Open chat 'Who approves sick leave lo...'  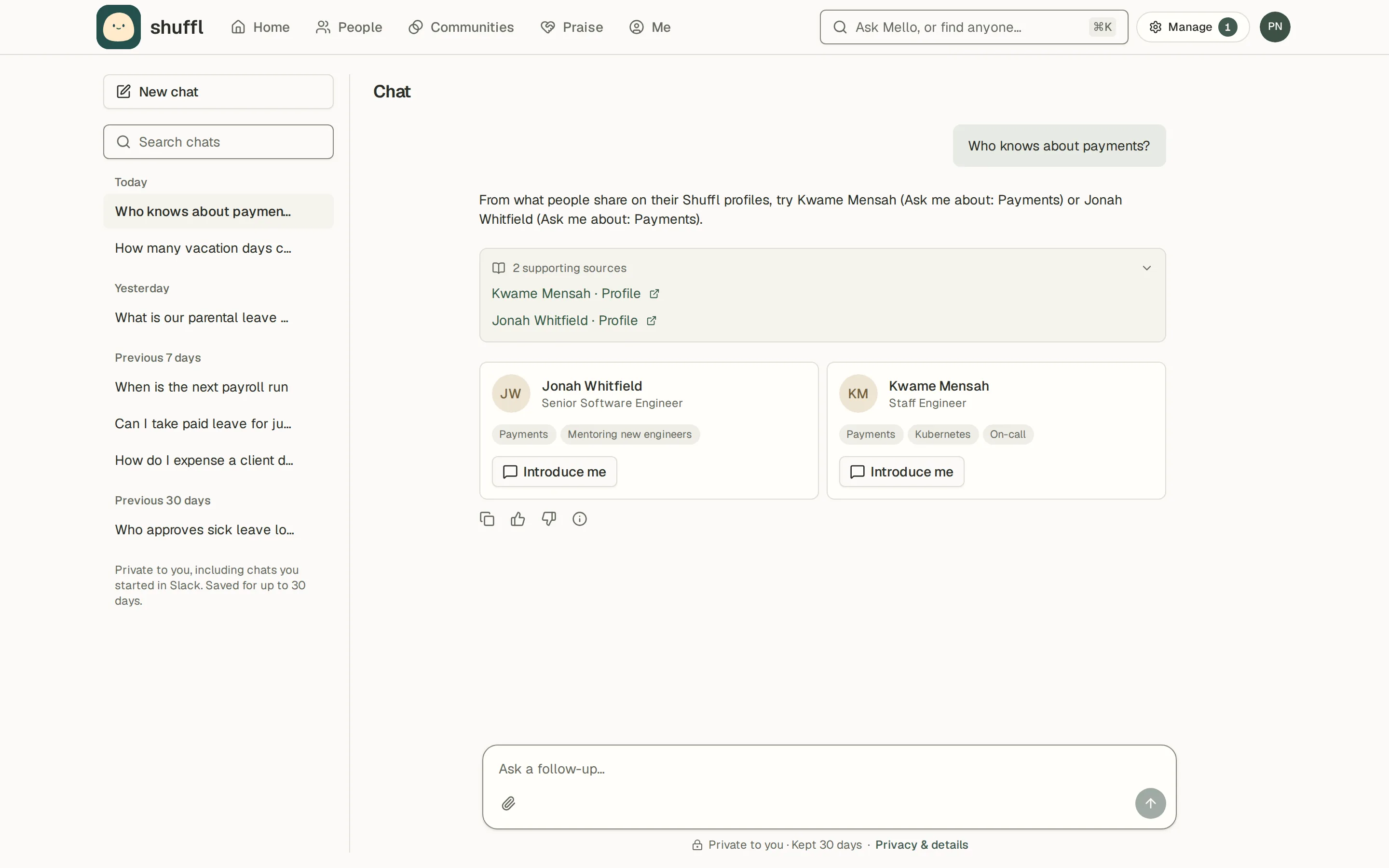[x=218, y=530]
